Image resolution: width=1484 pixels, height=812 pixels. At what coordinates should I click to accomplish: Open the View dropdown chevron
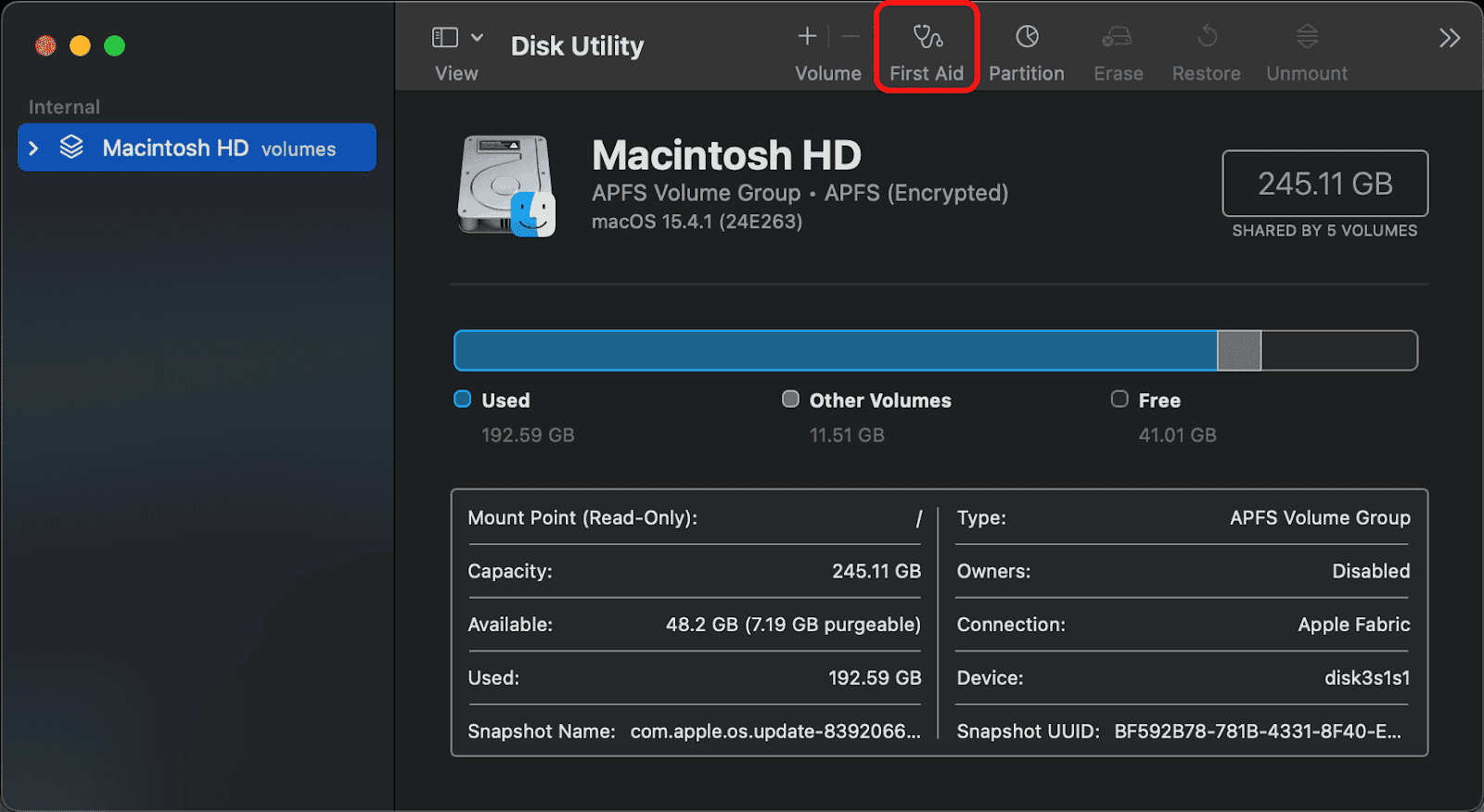(x=478, y=38)
